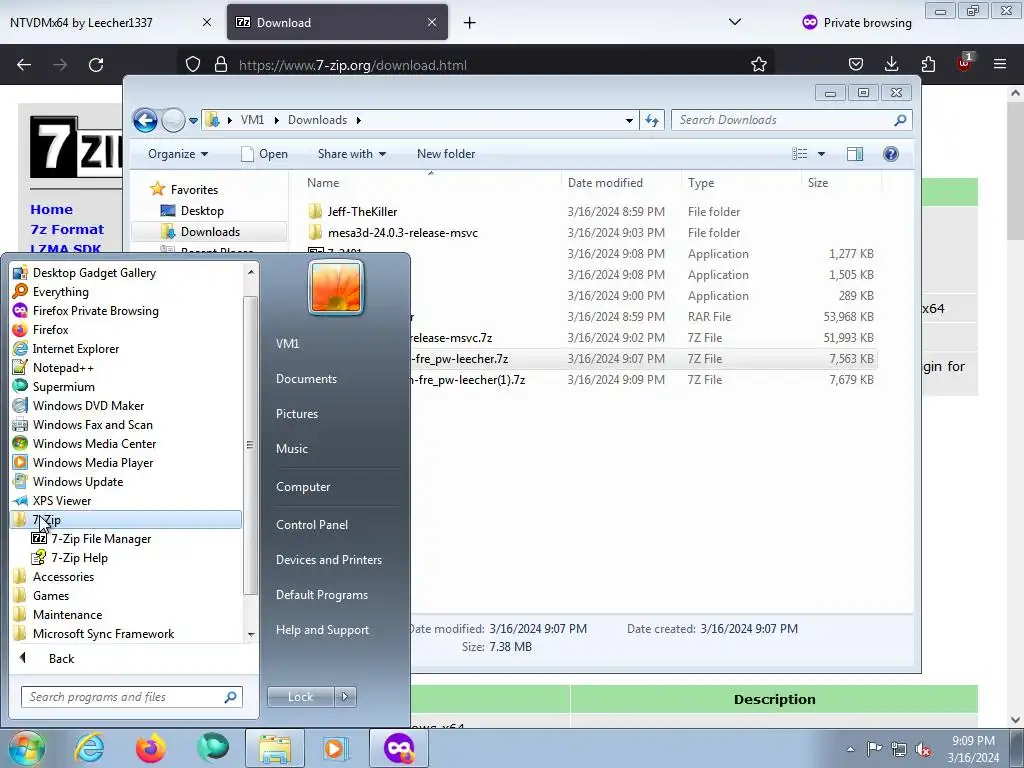Click Explorer refresh button beside address bar
1024x768 pixels.
point(652,120)
